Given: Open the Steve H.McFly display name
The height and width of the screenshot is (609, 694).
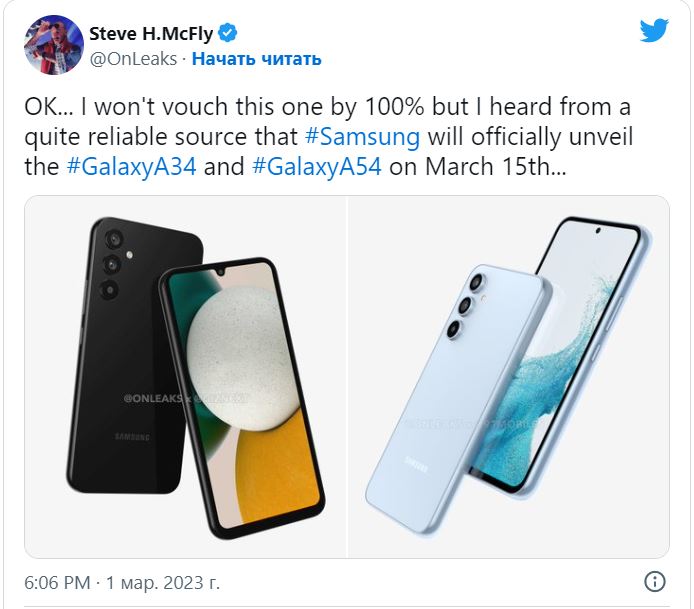Looking at the screenshot, I should pyautogui.click(x=153, y=34).
